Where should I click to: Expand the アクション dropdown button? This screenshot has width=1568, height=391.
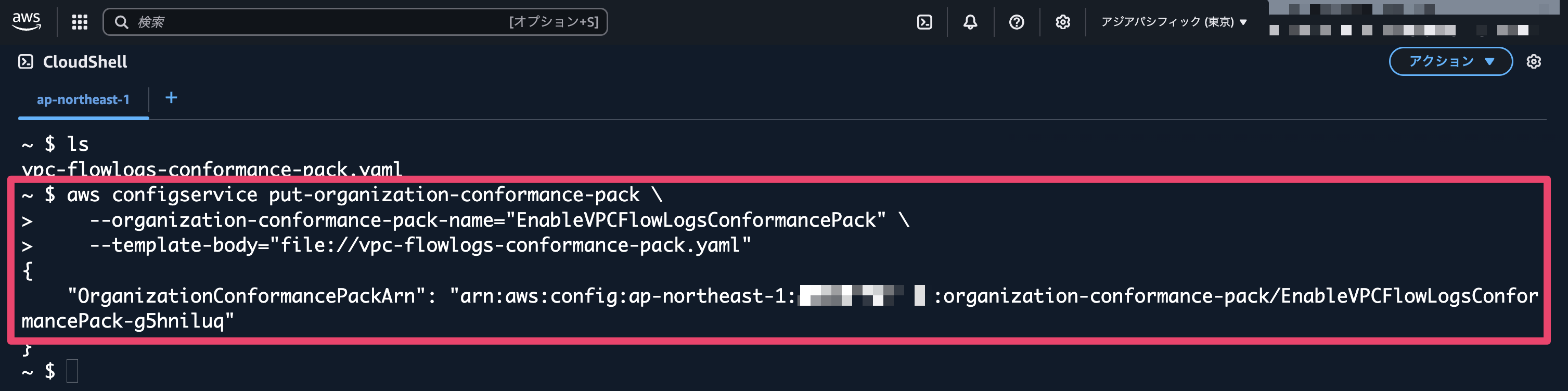click(1450, 61)
